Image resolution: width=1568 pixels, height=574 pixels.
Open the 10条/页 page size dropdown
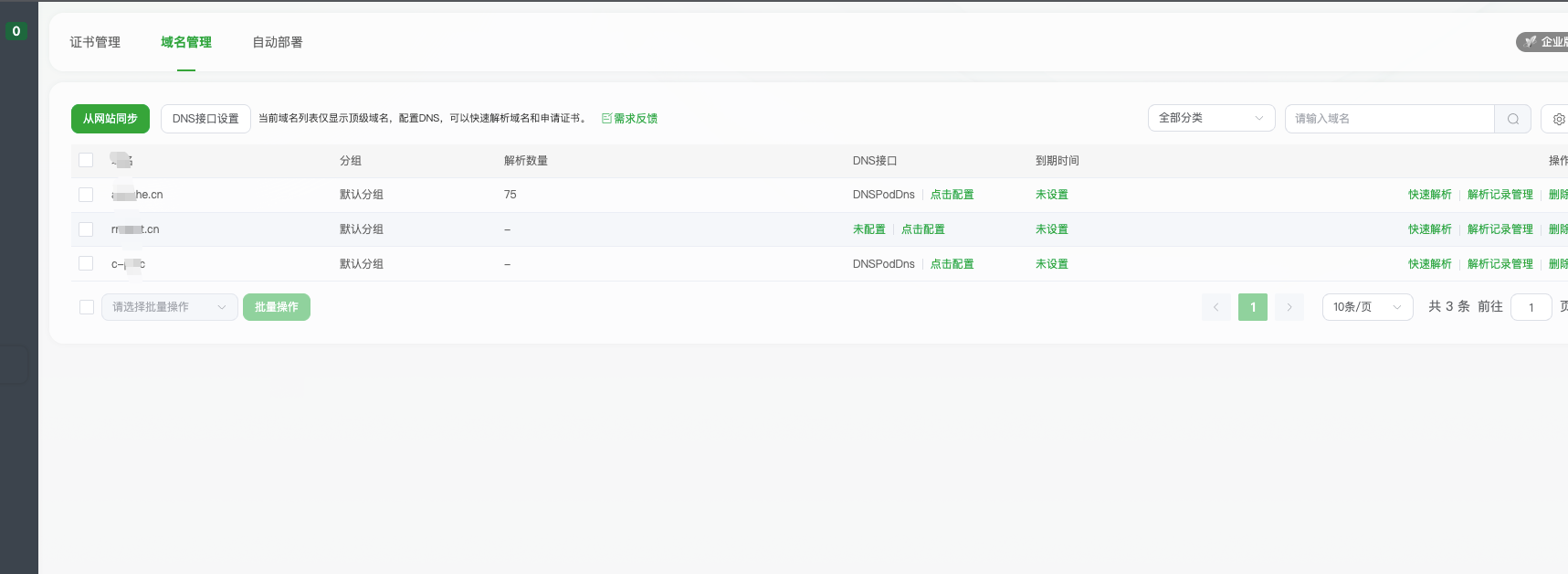click(1367, 307)
